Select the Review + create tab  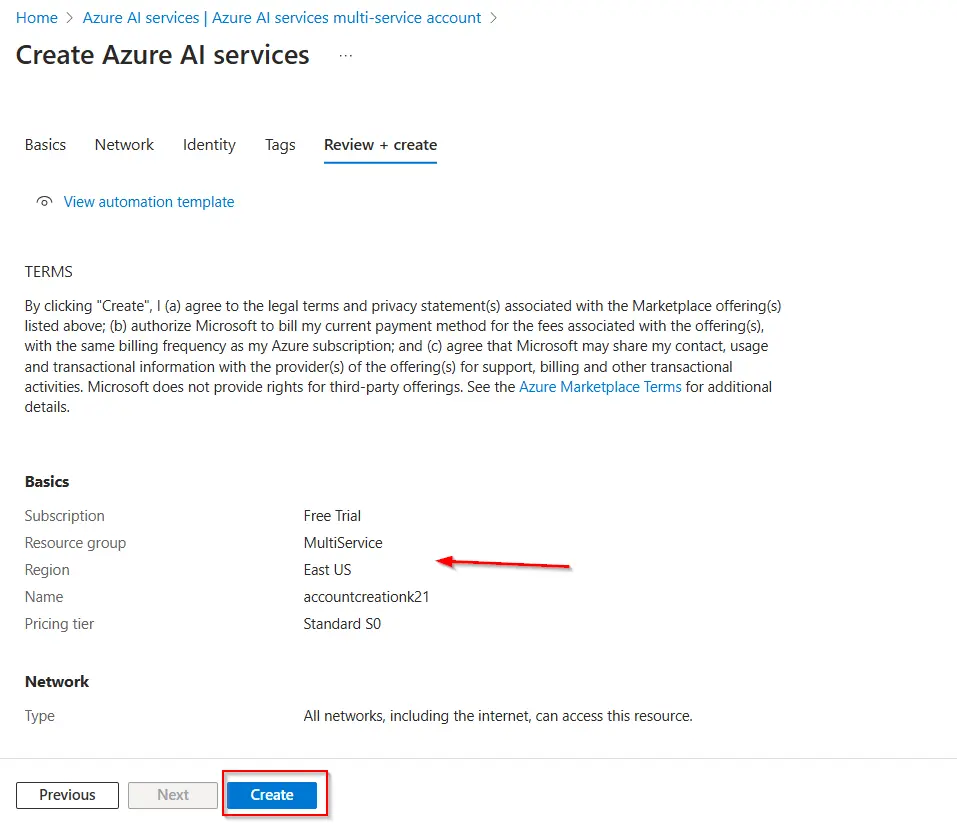tap(380, 145)
